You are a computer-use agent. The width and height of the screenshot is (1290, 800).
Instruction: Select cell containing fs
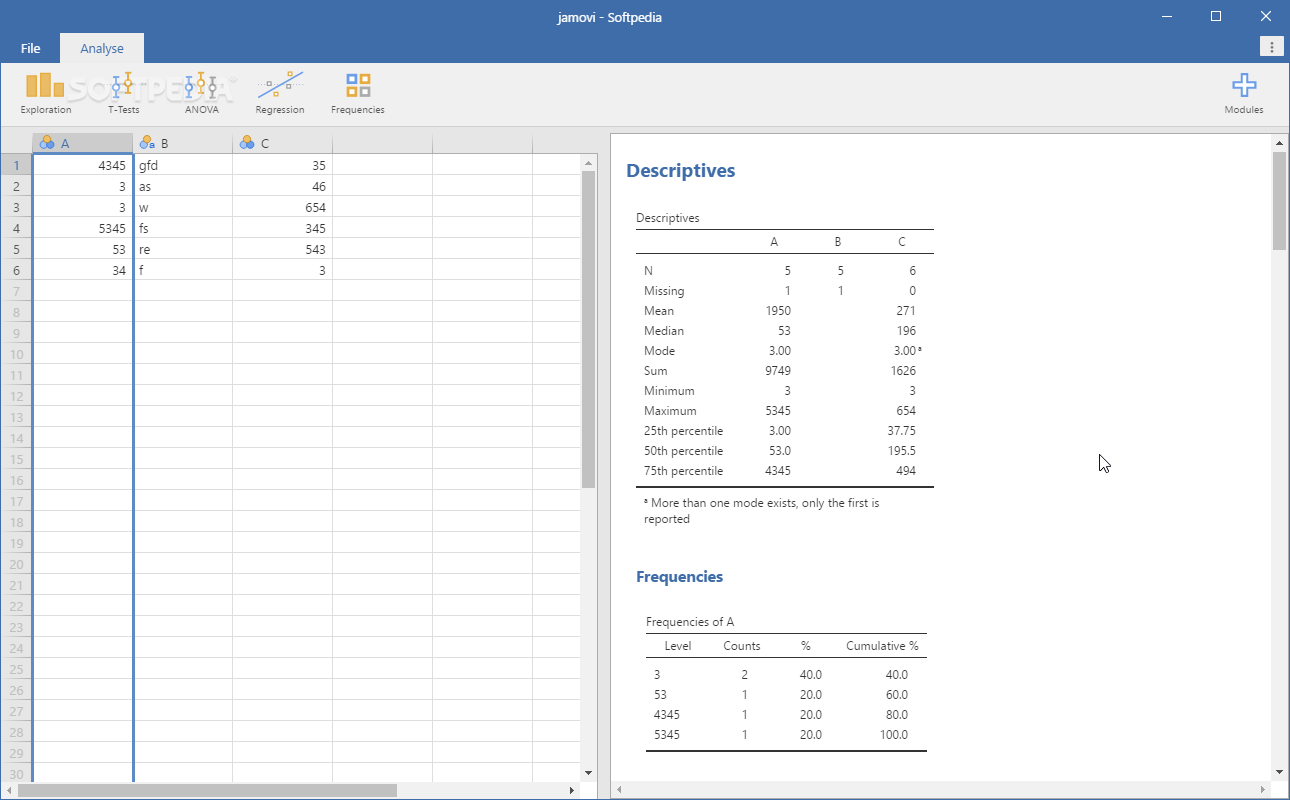(183, 229)
